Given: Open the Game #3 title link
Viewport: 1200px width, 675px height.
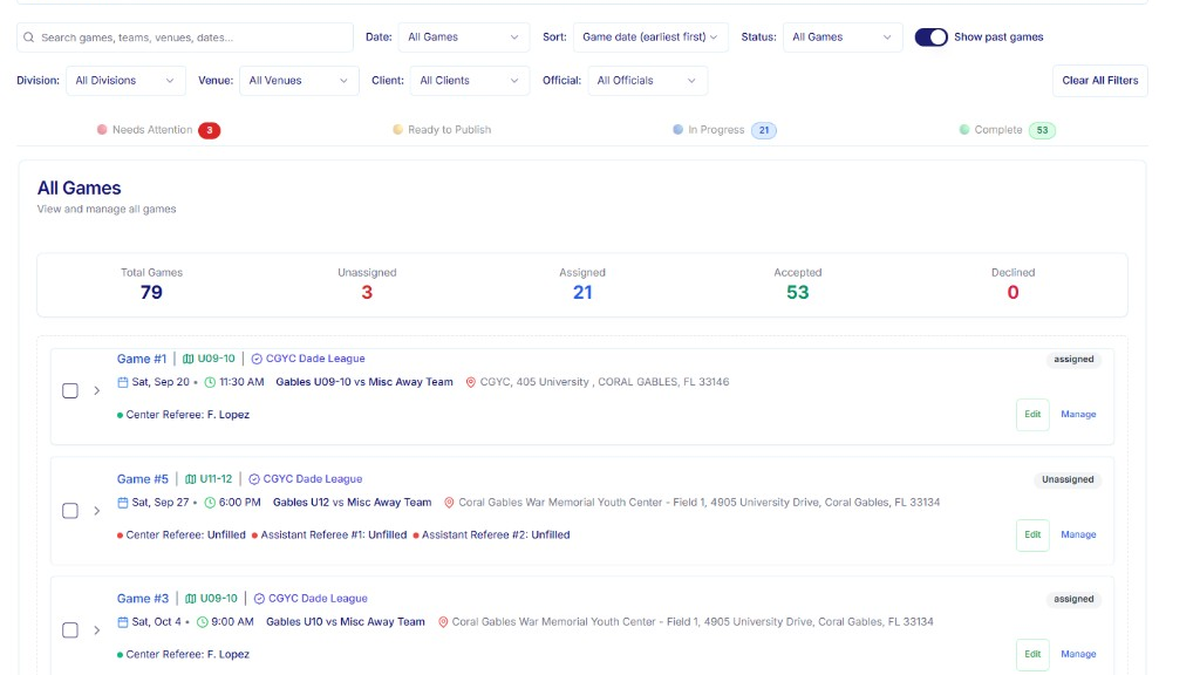Looking at the screenshot, I should 143,599.
